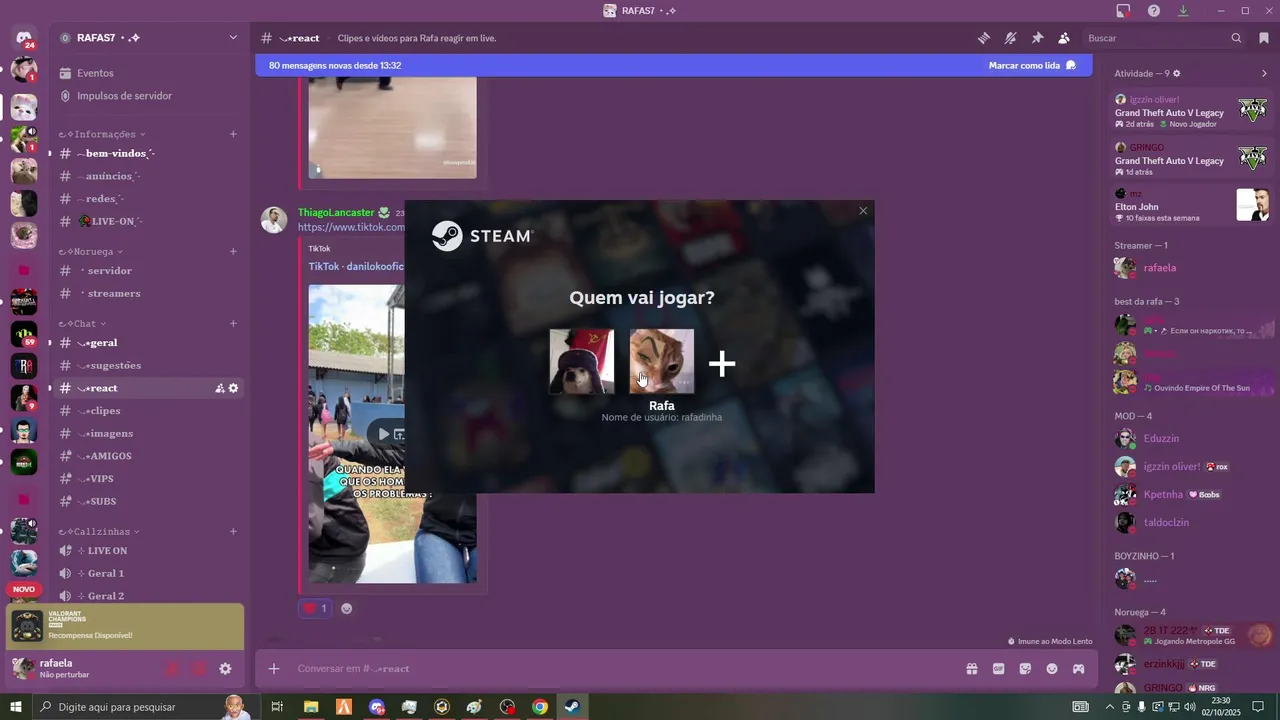Close the Steam profile selection dialog
The height and width of the screenshot is (720, 1280).
(863, 211)
